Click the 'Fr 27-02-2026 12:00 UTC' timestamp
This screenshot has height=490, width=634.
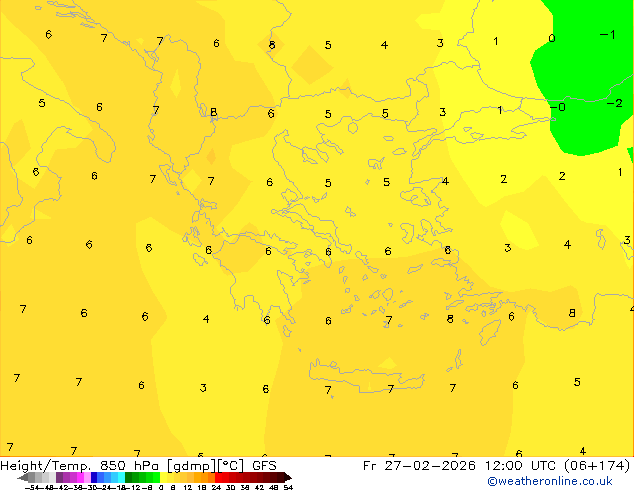pyautogui.click(x=460, y=466)
